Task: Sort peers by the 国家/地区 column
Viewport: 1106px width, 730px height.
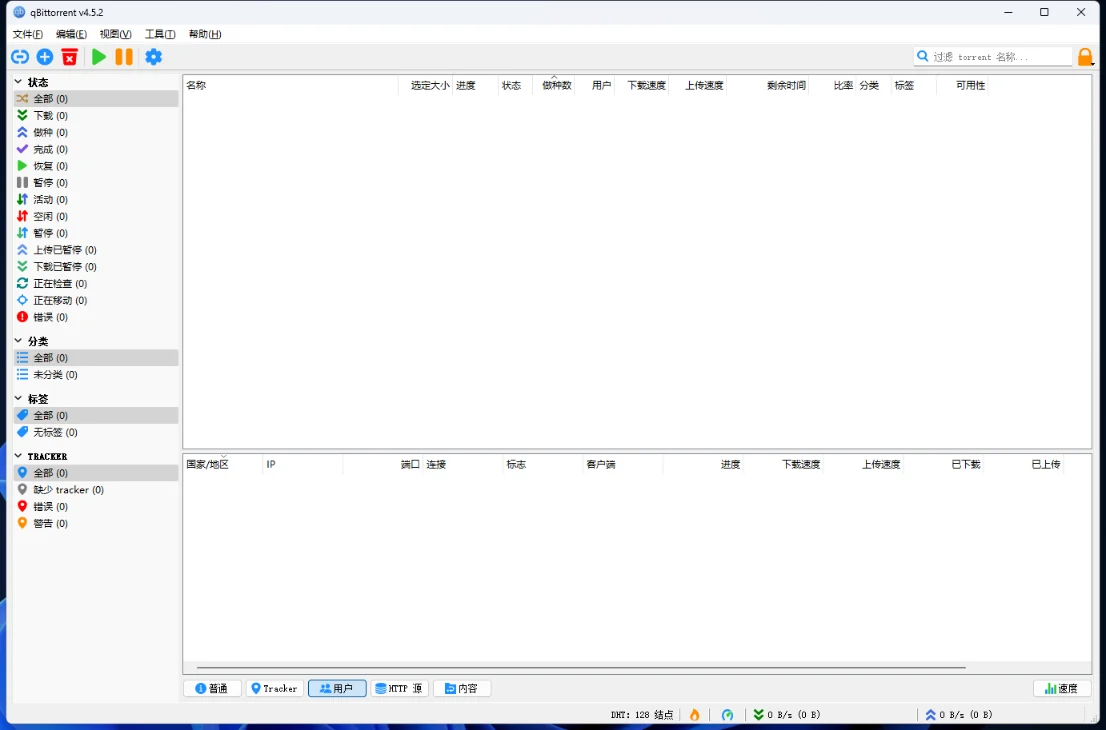Action: [223, 464]
